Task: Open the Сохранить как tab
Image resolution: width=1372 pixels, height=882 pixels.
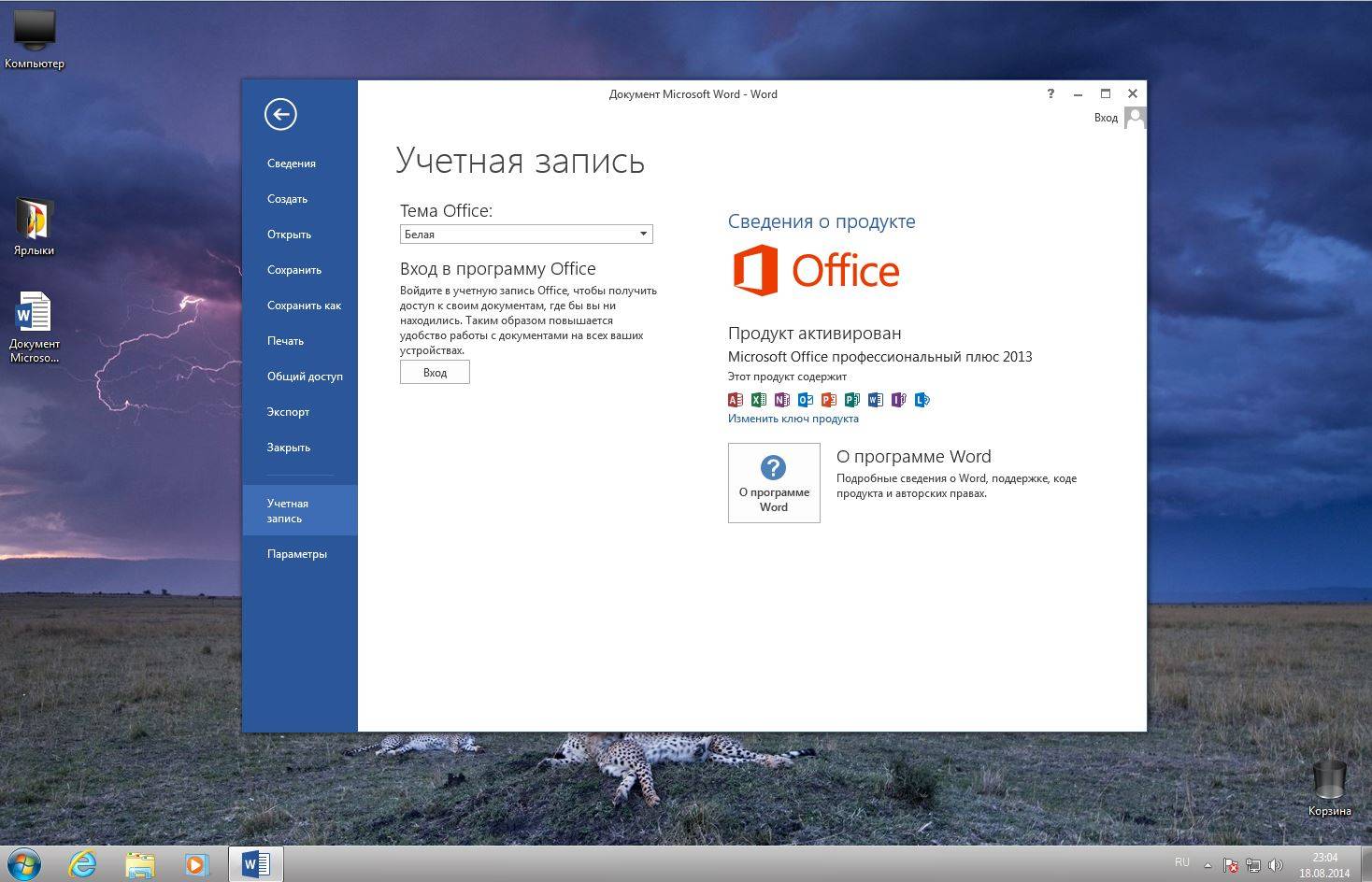Action: coord(300,306)
